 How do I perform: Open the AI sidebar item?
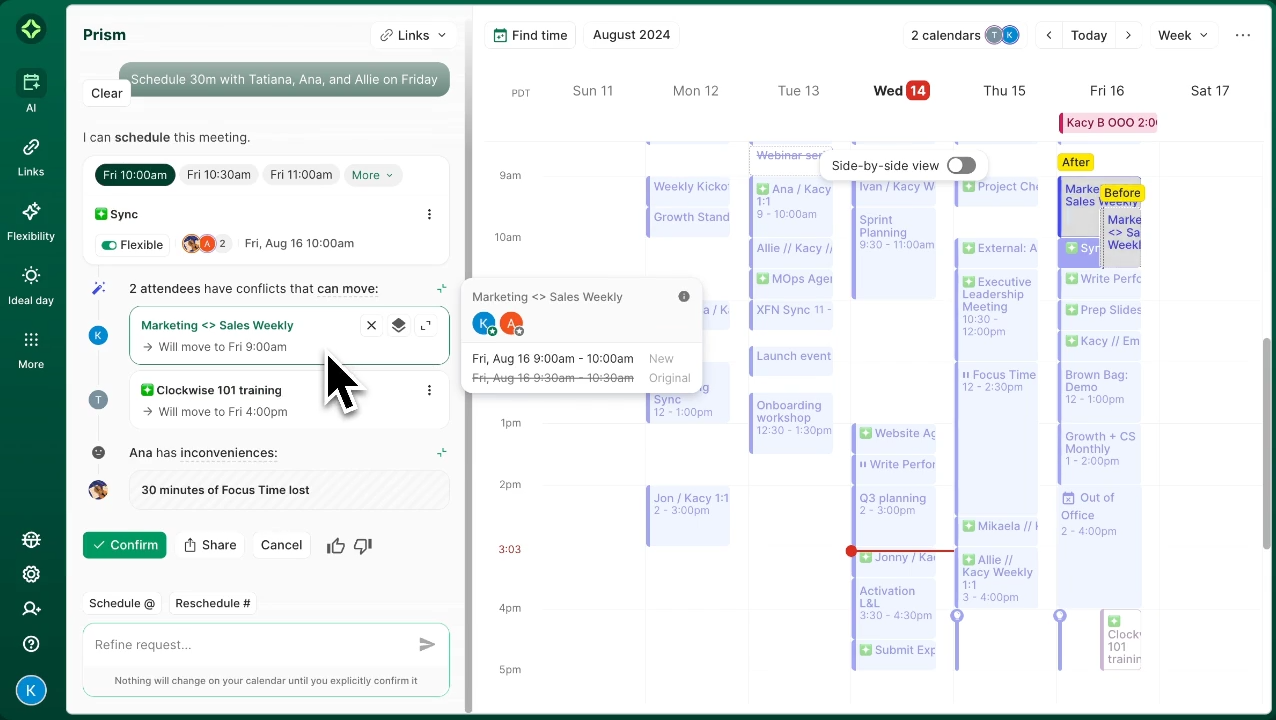pos(31,91)
